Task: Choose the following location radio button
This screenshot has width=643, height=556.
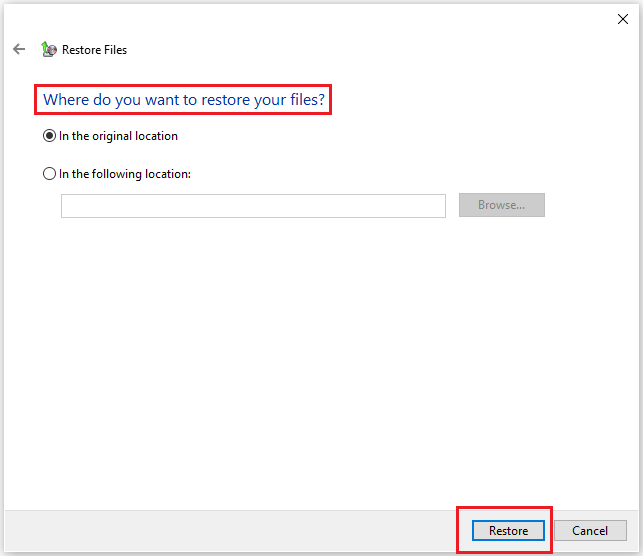Action: tap(50, 174)
